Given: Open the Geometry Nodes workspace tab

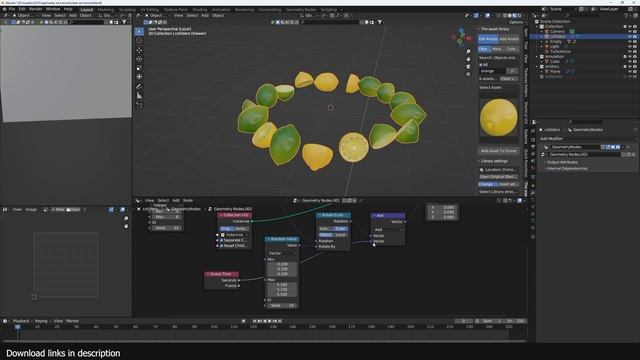Looking at the screenshot, I should (x=300, y=9).
